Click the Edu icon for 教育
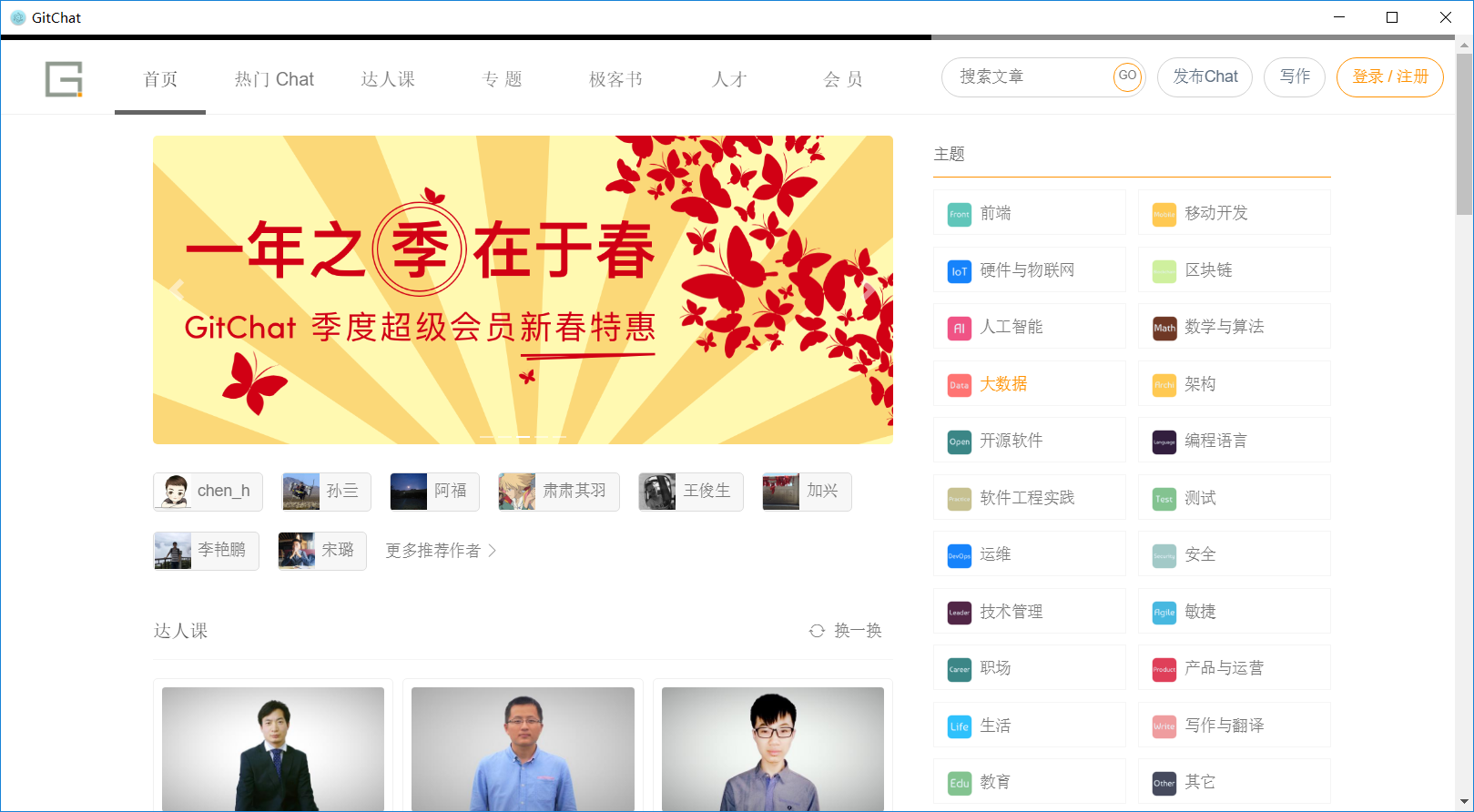The image size is (1474, 812). pos(960,784)
